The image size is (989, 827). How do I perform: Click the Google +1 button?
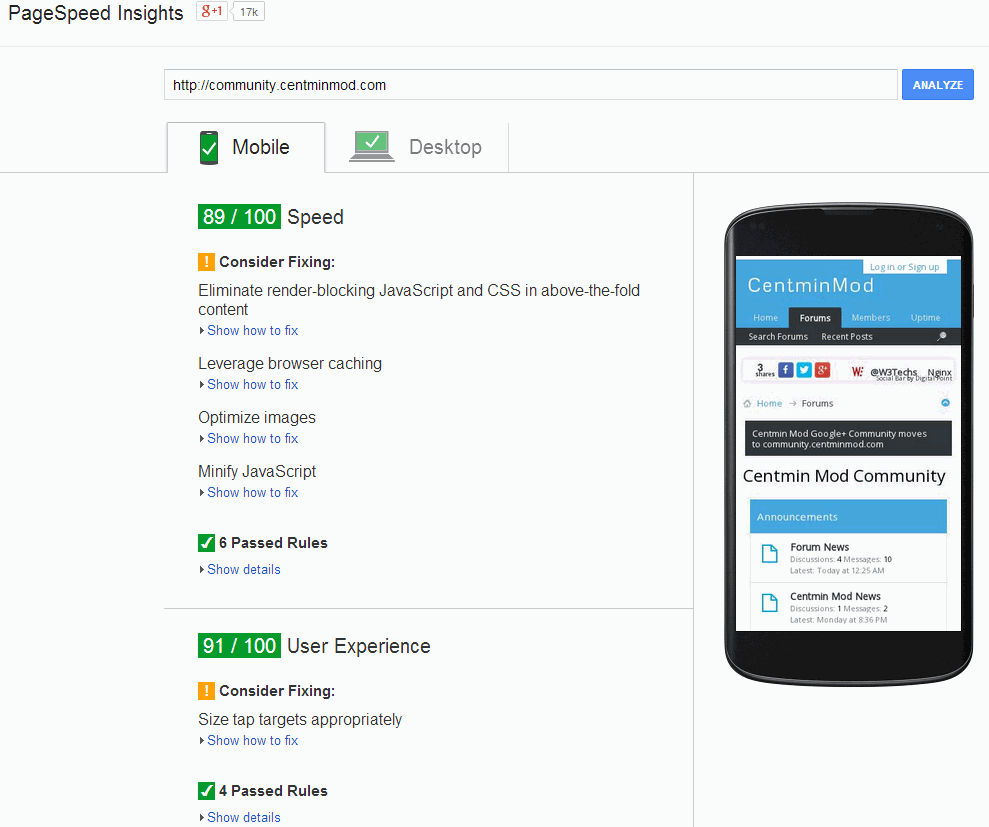pos(211,11)
